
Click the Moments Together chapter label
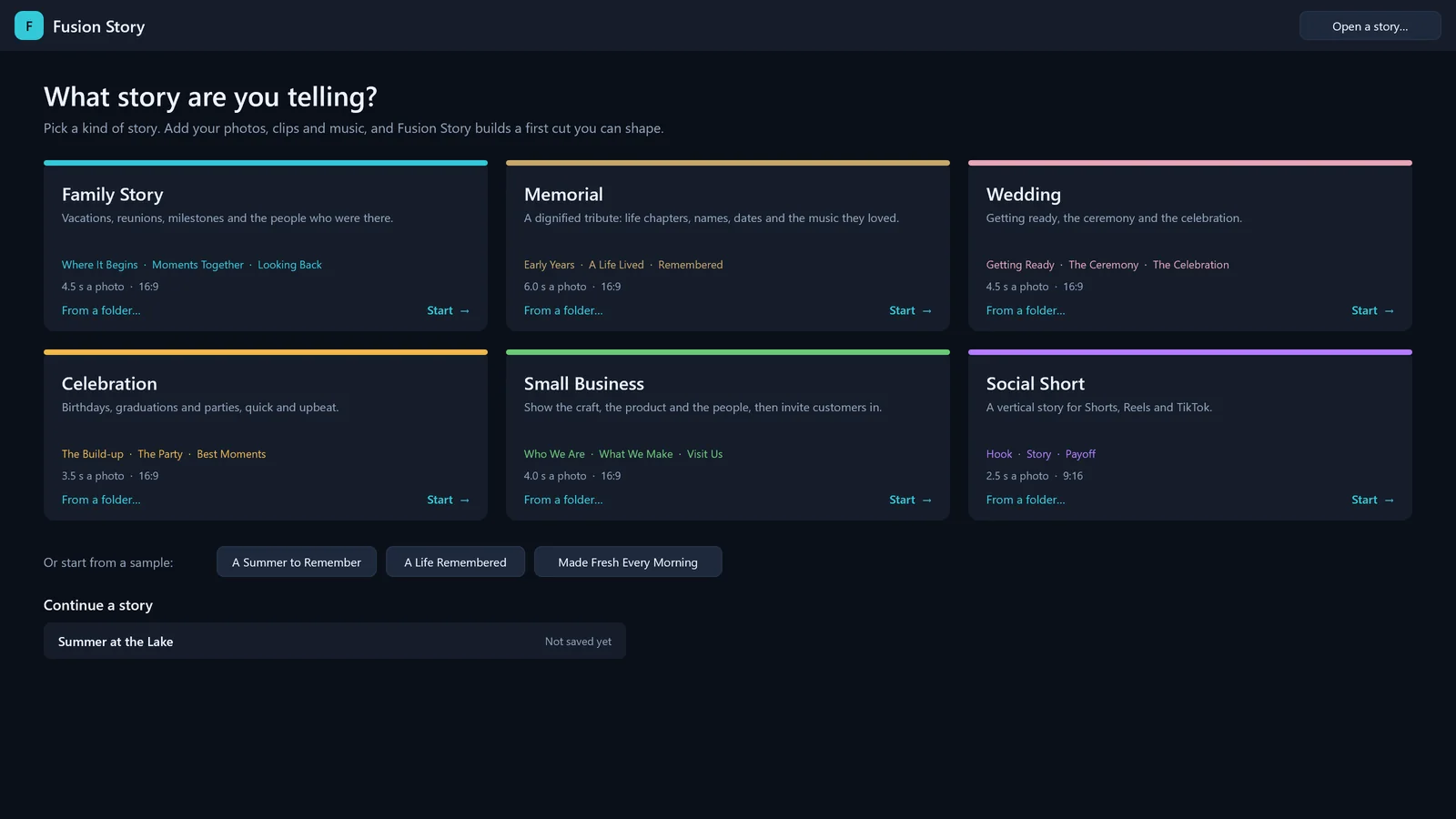tap(197, 265)
